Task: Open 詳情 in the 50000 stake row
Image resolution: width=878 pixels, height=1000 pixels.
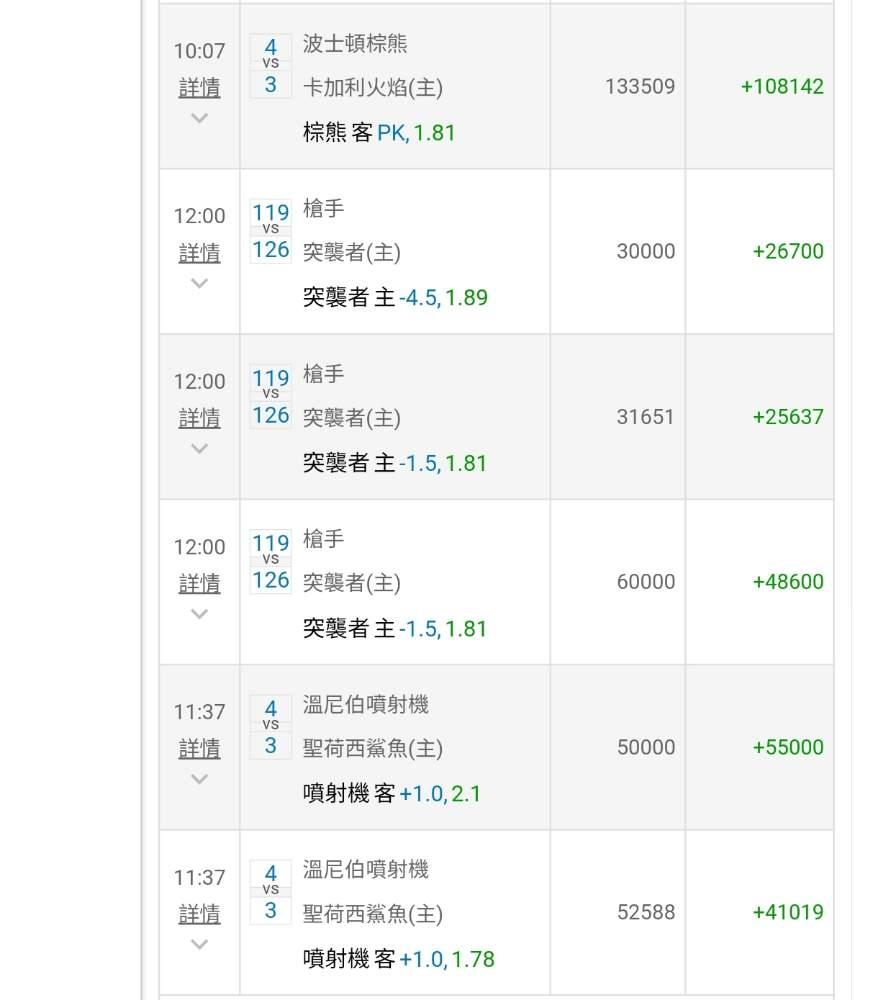Action: pos(199,748)
